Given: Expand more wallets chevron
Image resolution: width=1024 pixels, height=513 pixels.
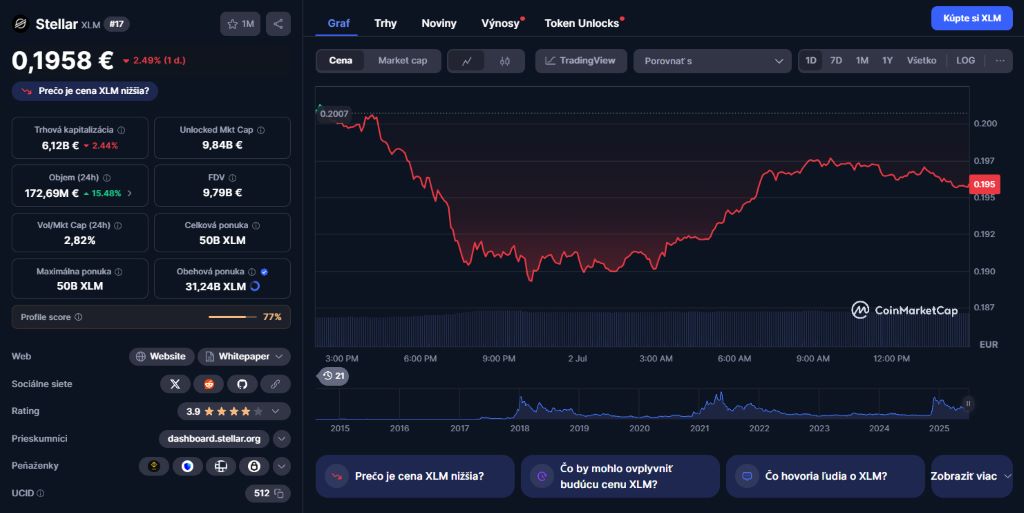Looking at the screenshot, I should click(x=281, y=466).
